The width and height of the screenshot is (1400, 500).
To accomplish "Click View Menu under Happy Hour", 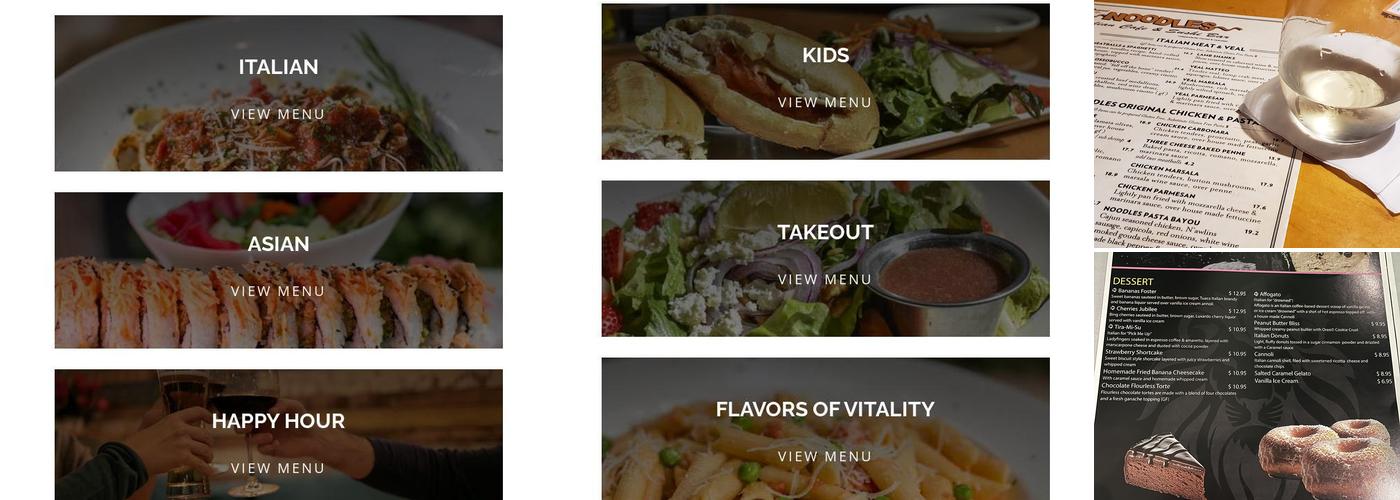I will [x=278, y=468].
